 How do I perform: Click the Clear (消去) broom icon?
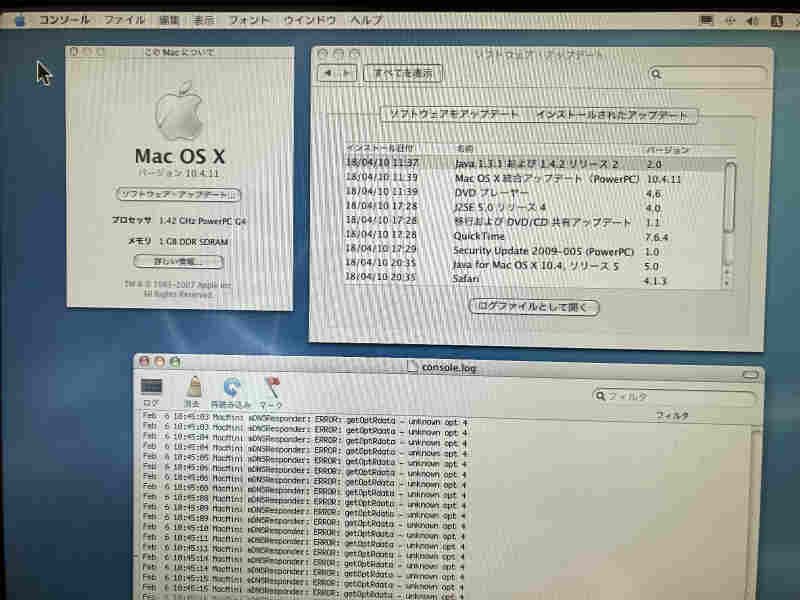[194, 387]
